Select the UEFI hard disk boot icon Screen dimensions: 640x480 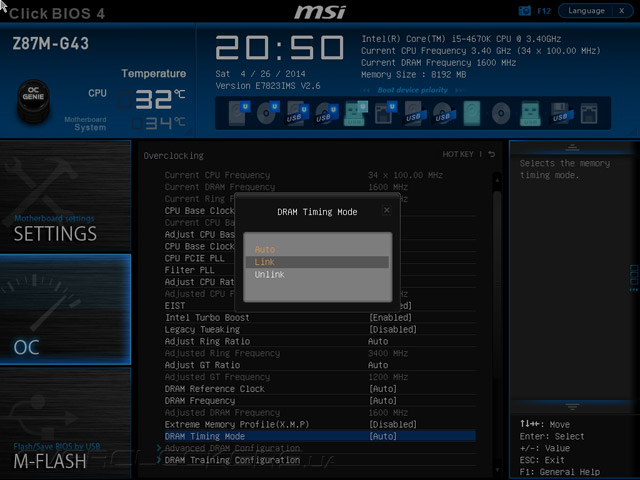tap(239, 113)
